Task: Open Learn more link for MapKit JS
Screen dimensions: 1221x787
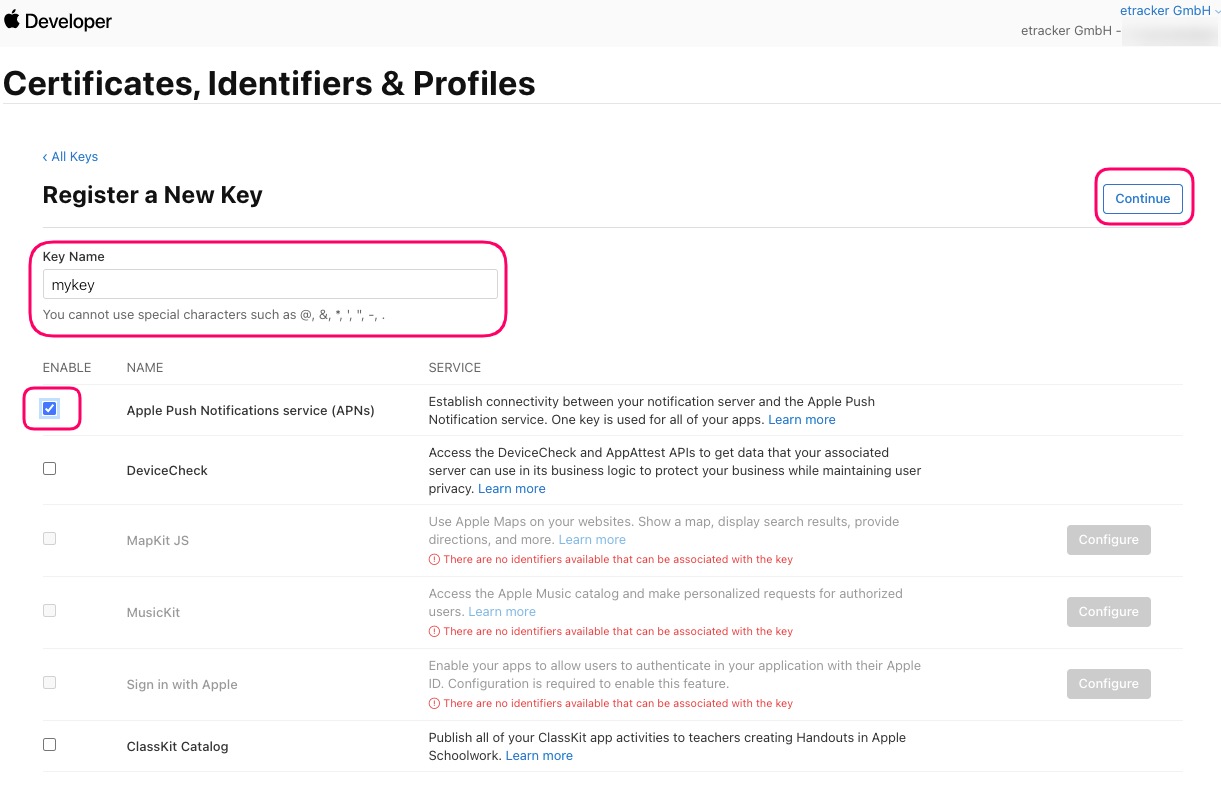Action: coord(592,539)
